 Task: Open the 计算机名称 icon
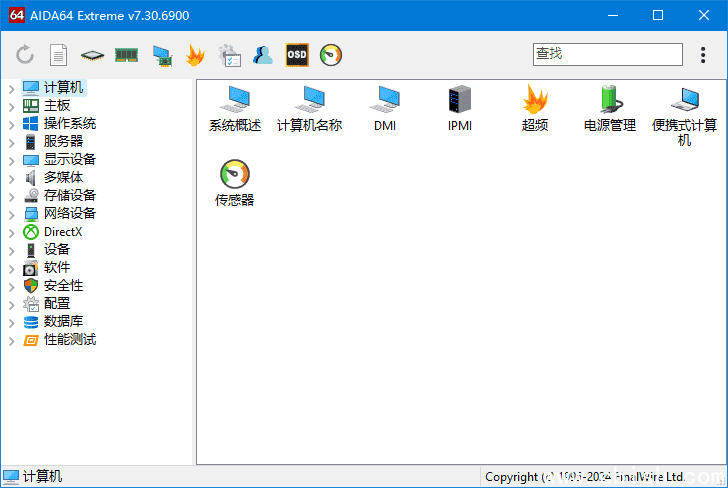coord(310,109)
